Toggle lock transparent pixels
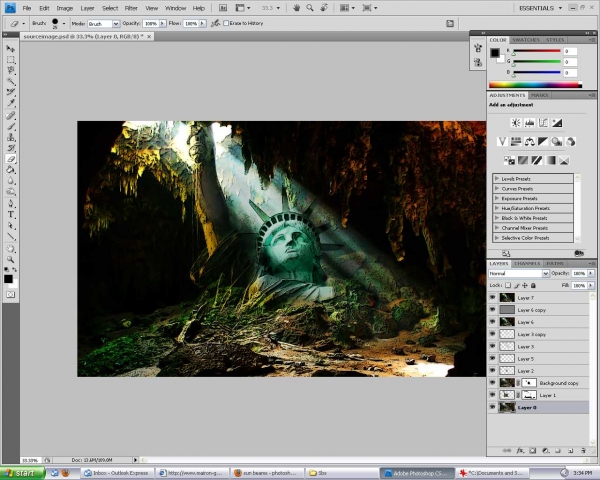 pos(508,286)
